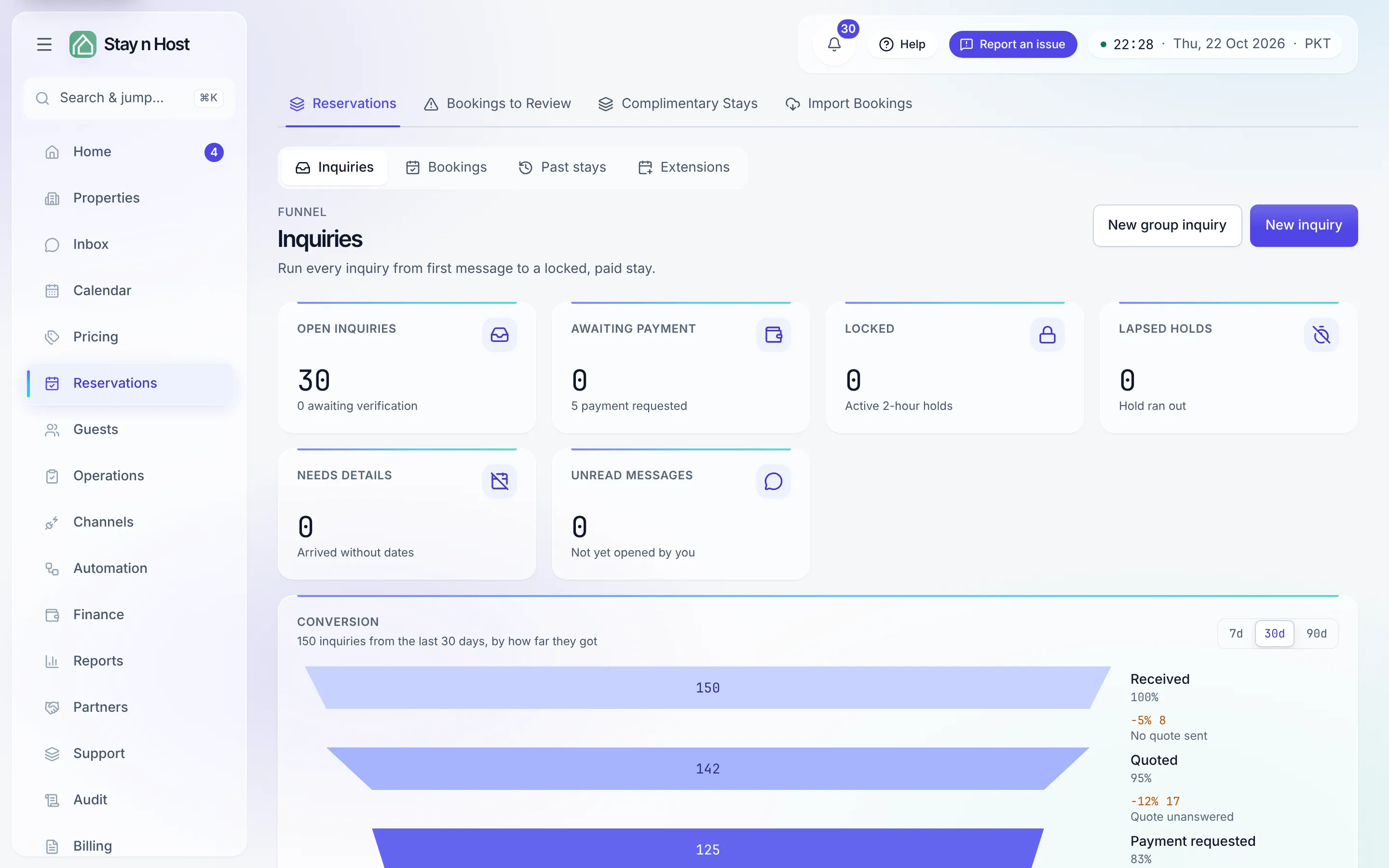Image resolution: width=1389 pixels, height=868 pixels.
Task: Click the 'Received' legend label
Action: [x=1159, y=679]
